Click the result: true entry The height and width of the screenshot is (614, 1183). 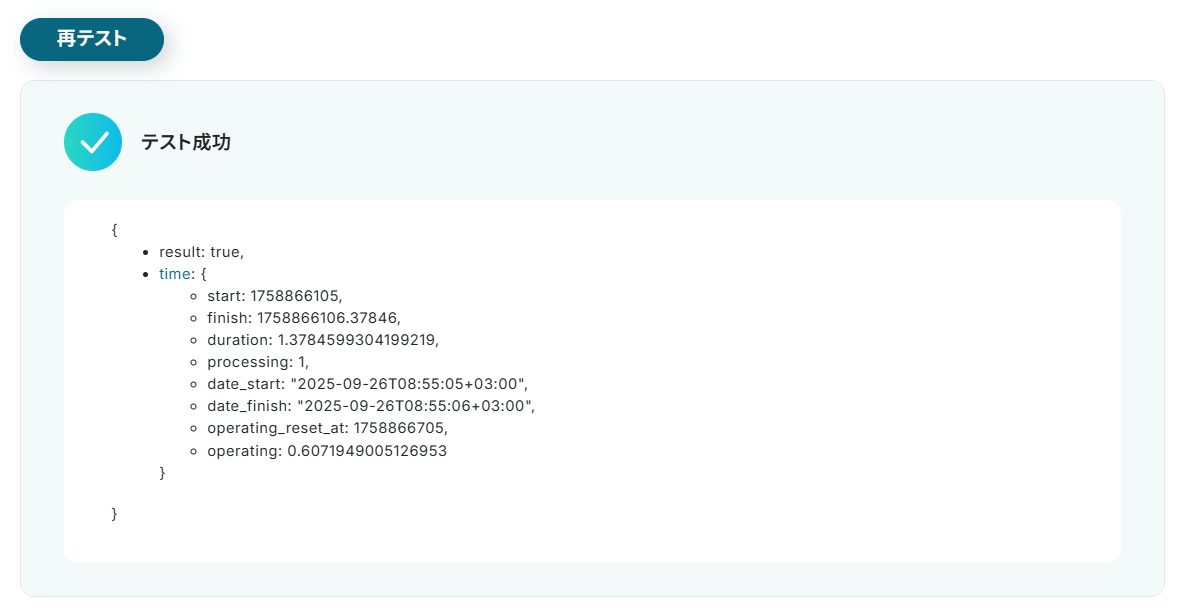201,252
